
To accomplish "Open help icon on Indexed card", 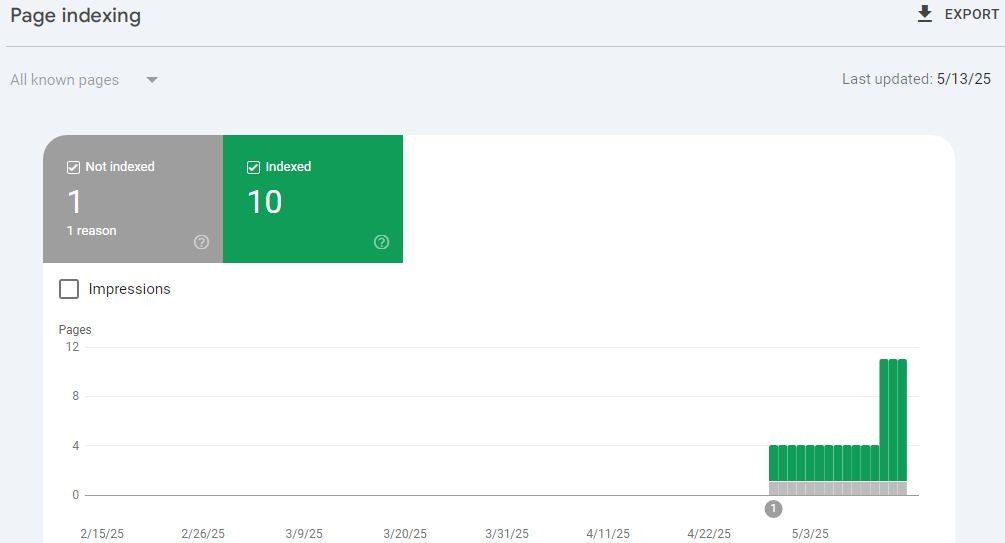I will [x=381, y=242].
